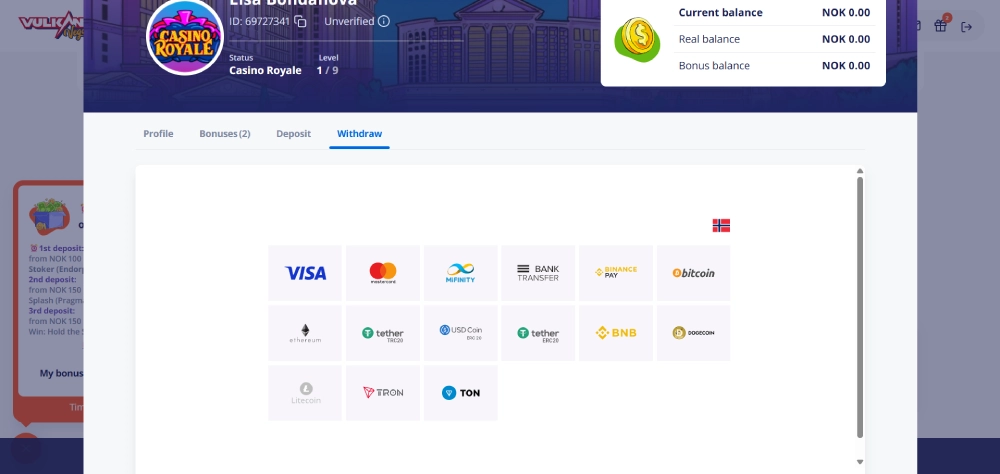Open the Norwegian flag country selector
This screenshot has width=1000, height=474.
[721, 225]
